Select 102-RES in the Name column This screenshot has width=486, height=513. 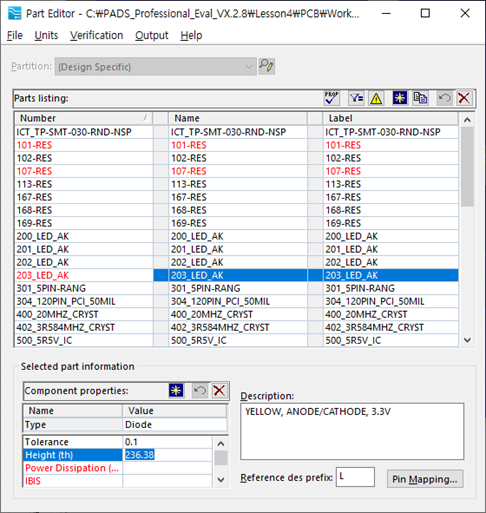(238, 158)
